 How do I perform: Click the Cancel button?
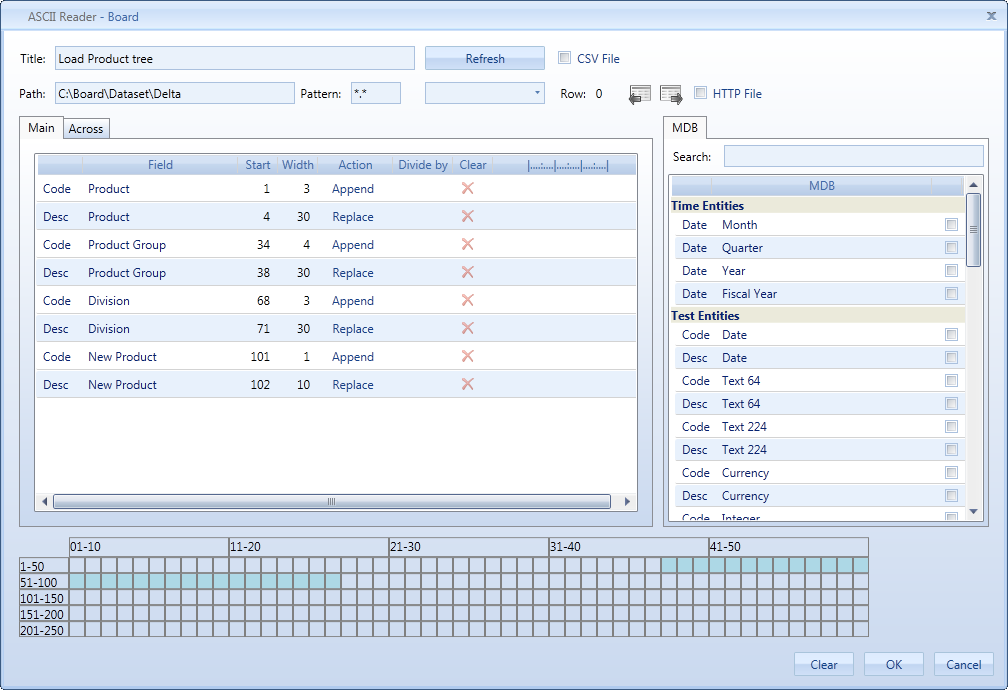pos(964,664)
